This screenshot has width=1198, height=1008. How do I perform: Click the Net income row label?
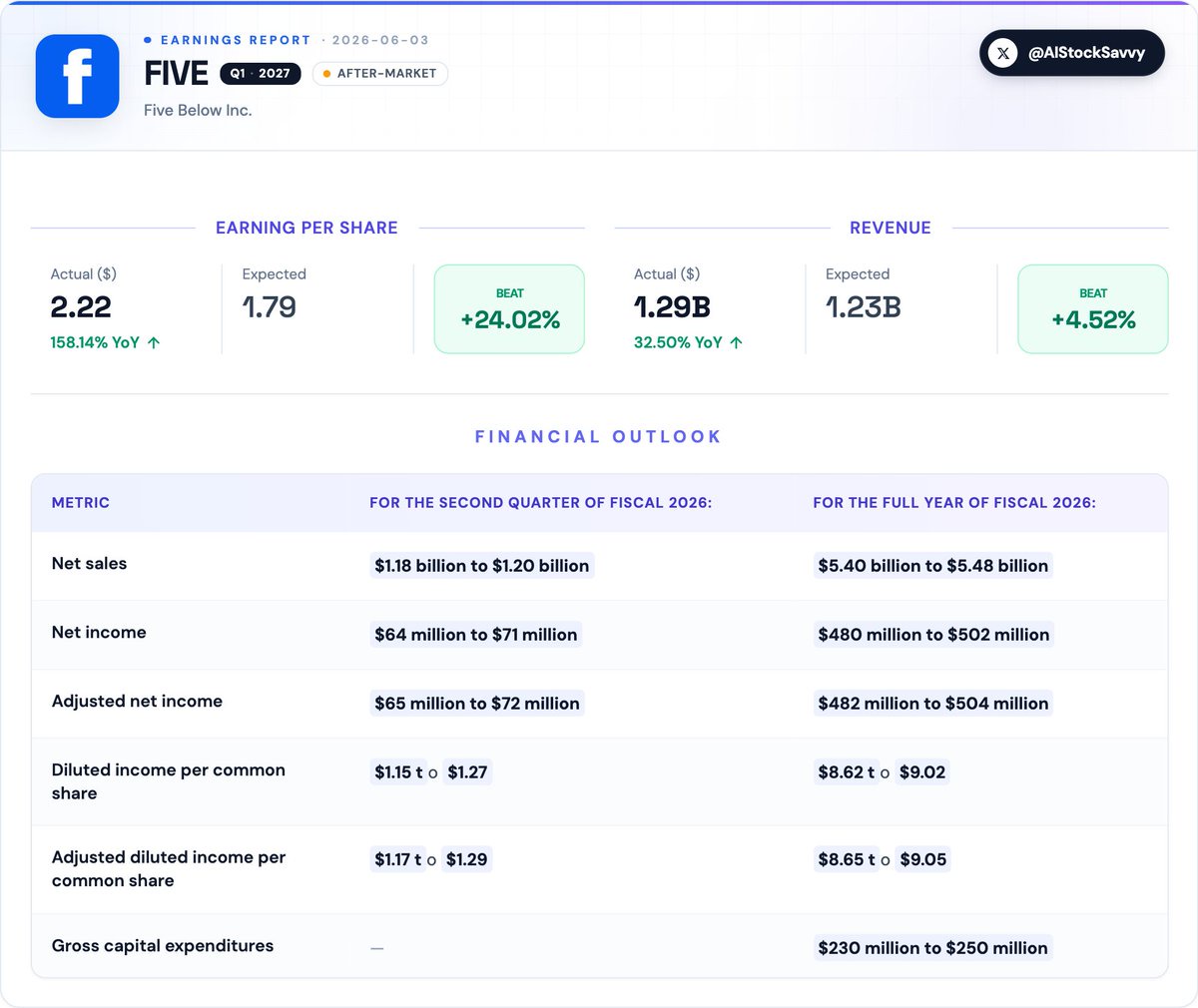[99, 633]
